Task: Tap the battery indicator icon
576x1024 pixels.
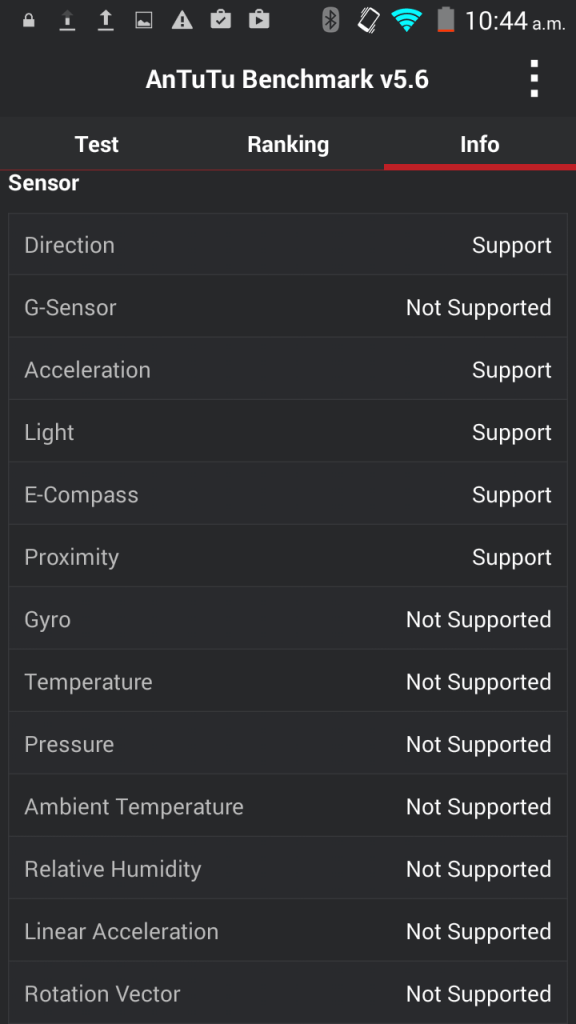Action: pyautogui.click(x=445, y=20)
